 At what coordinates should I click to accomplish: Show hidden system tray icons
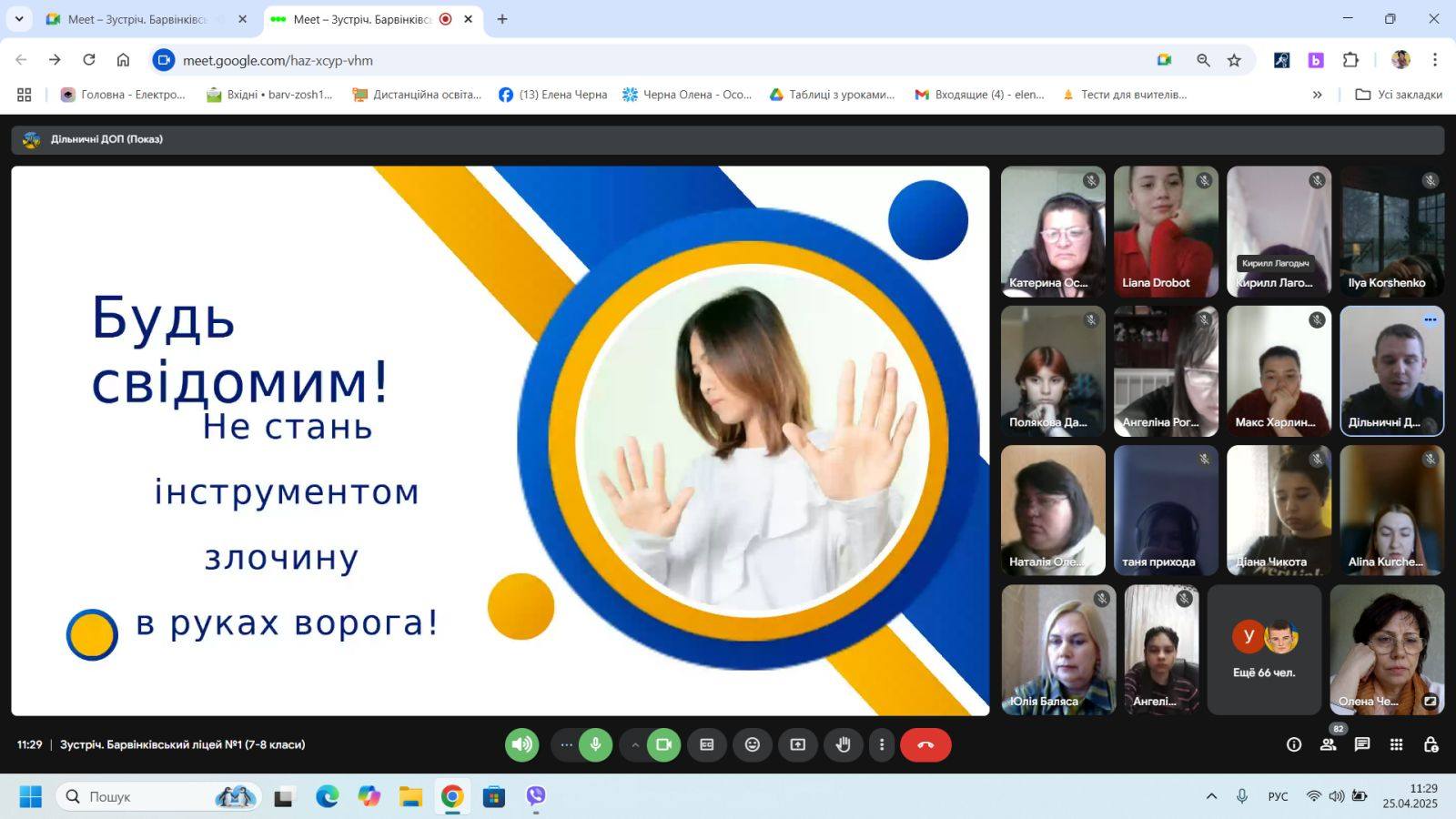point(1211,796)
